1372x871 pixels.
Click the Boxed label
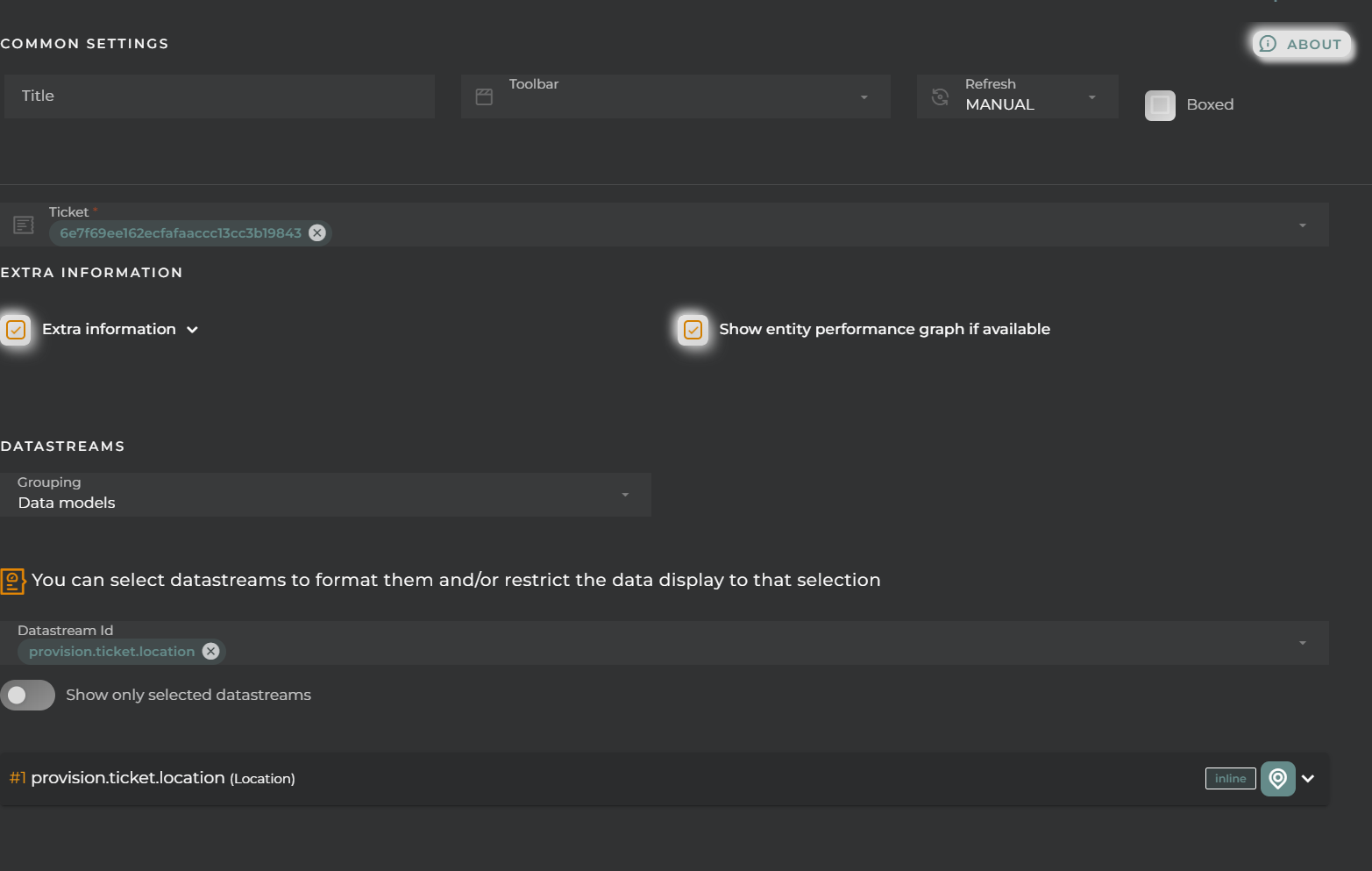pos(1210,105)
